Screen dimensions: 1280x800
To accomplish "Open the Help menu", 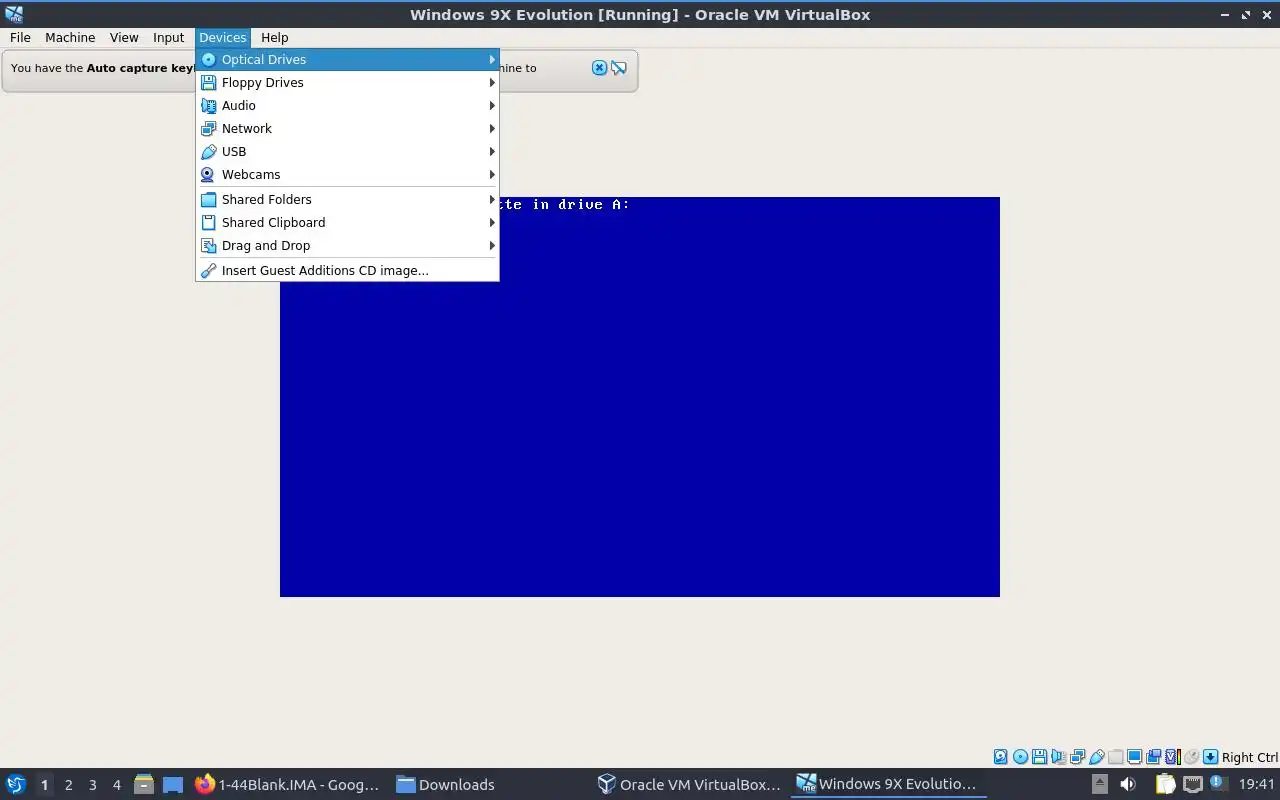I will (274, 37).
